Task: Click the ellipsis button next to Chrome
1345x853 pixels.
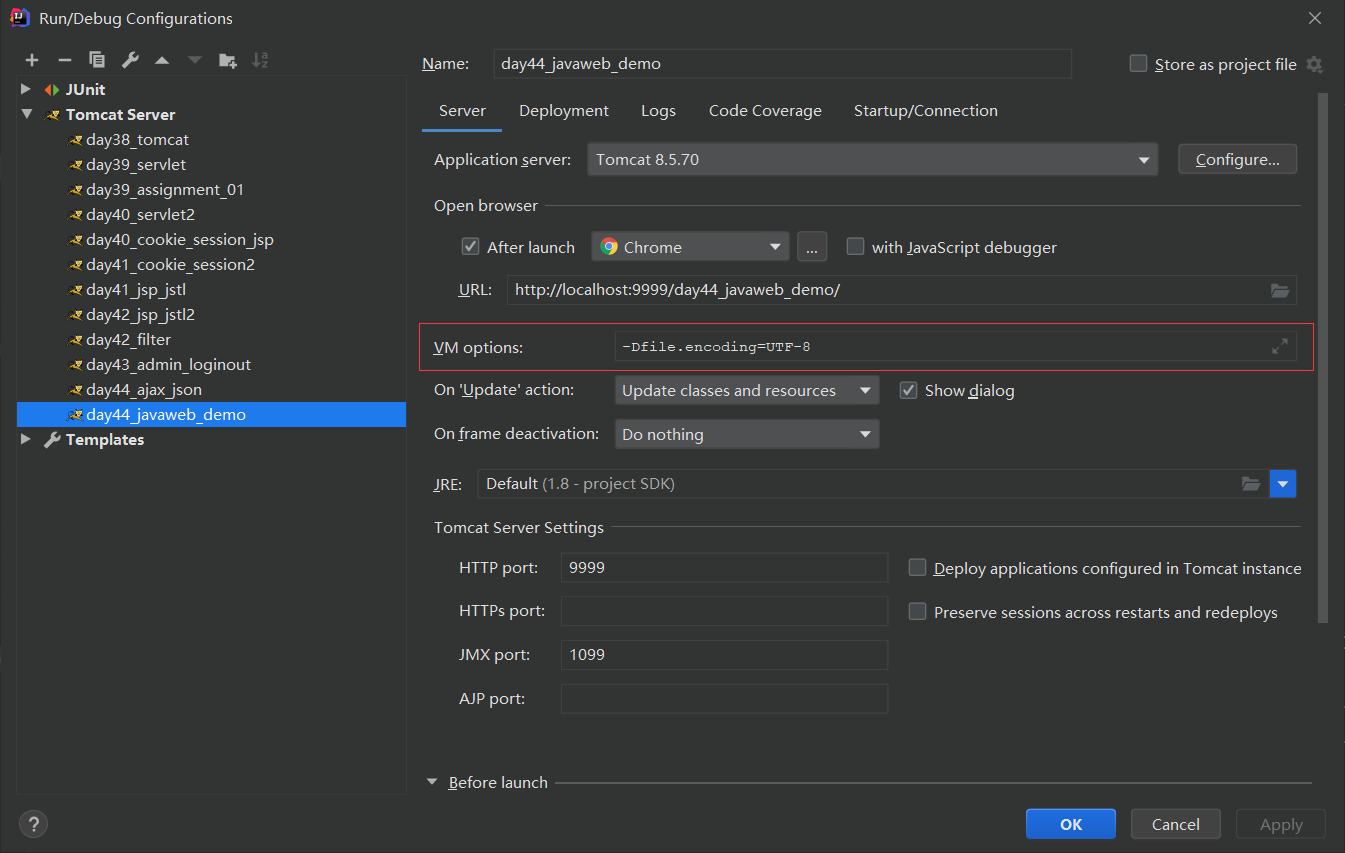Action: 812,247
